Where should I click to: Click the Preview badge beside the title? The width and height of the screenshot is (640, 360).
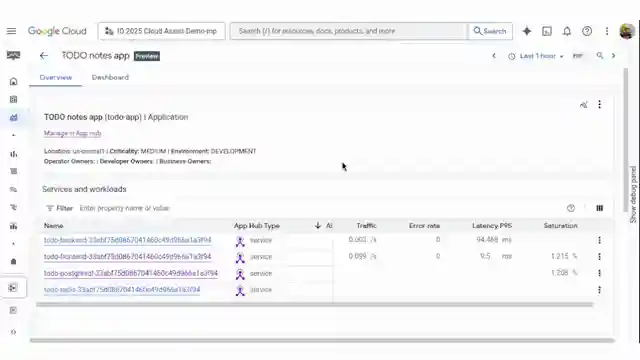[x=147, y=56]
